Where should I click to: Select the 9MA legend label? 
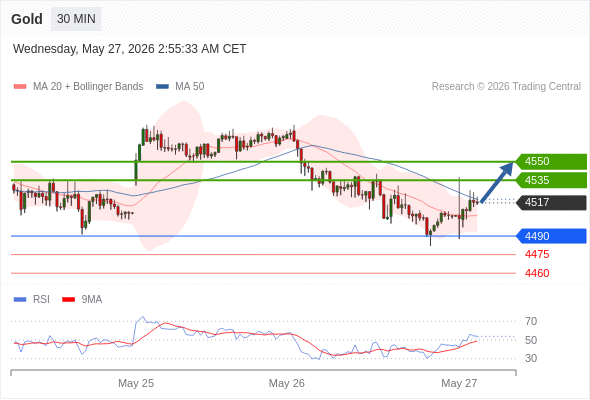92,300
